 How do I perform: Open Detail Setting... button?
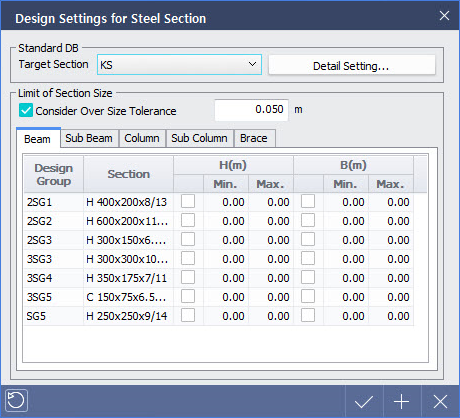click(352, 65)
